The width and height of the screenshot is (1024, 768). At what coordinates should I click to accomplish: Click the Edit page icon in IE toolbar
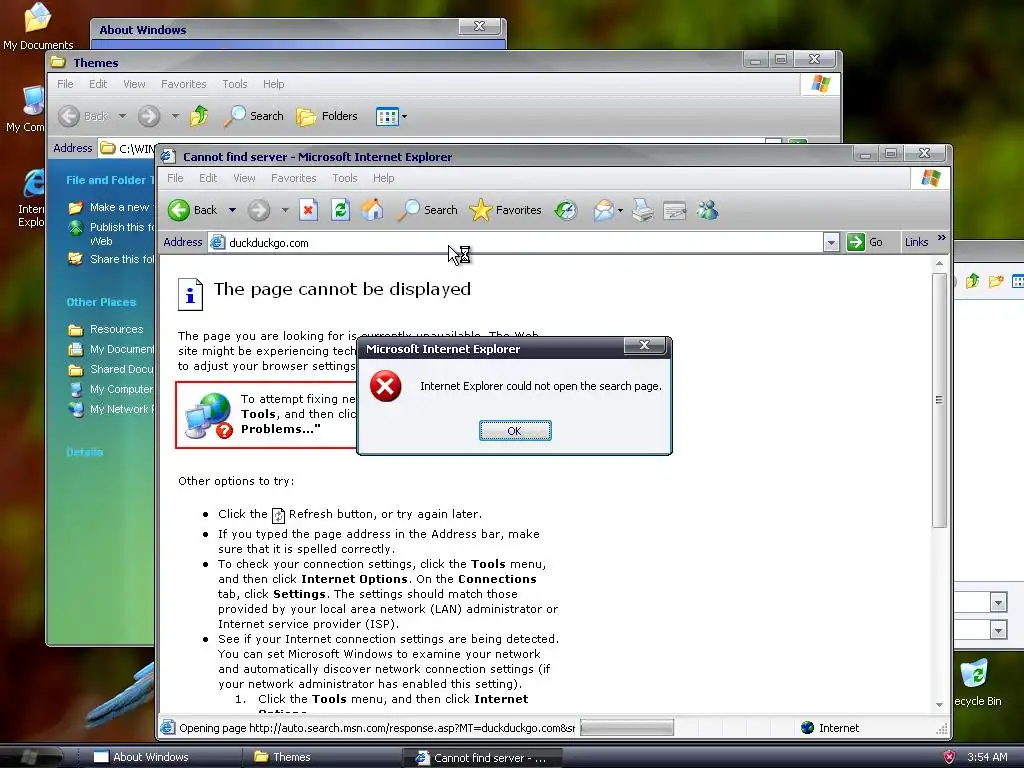(675, 210)
